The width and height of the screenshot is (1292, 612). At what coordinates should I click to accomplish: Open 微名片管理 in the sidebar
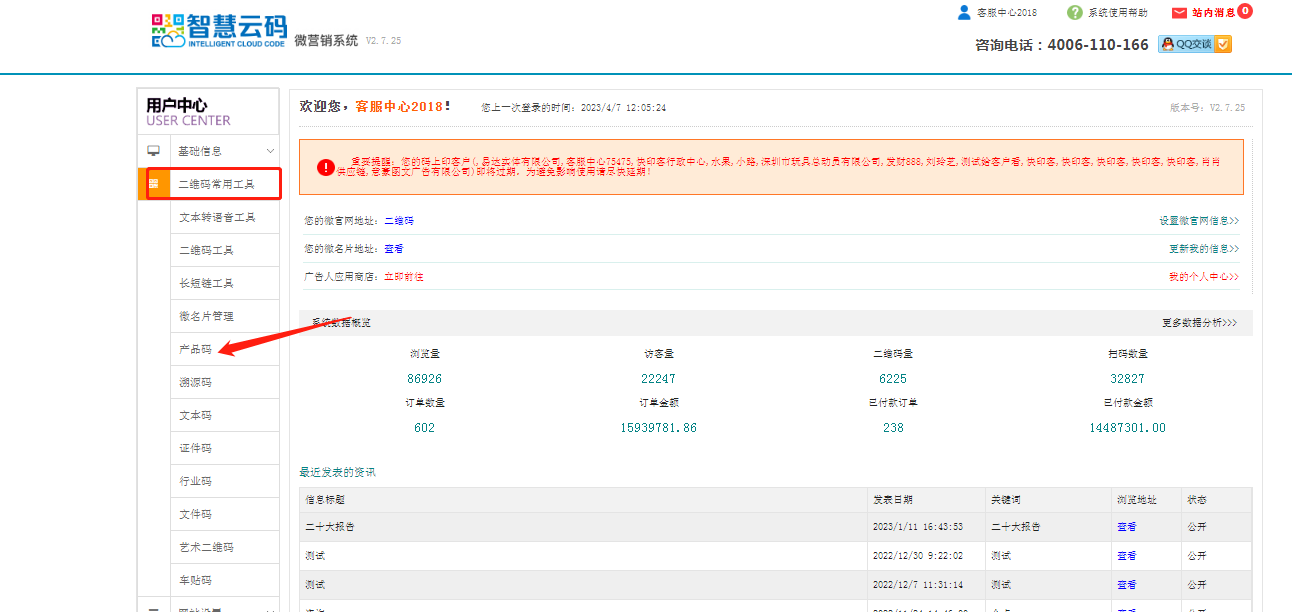(x=206, y=316)
